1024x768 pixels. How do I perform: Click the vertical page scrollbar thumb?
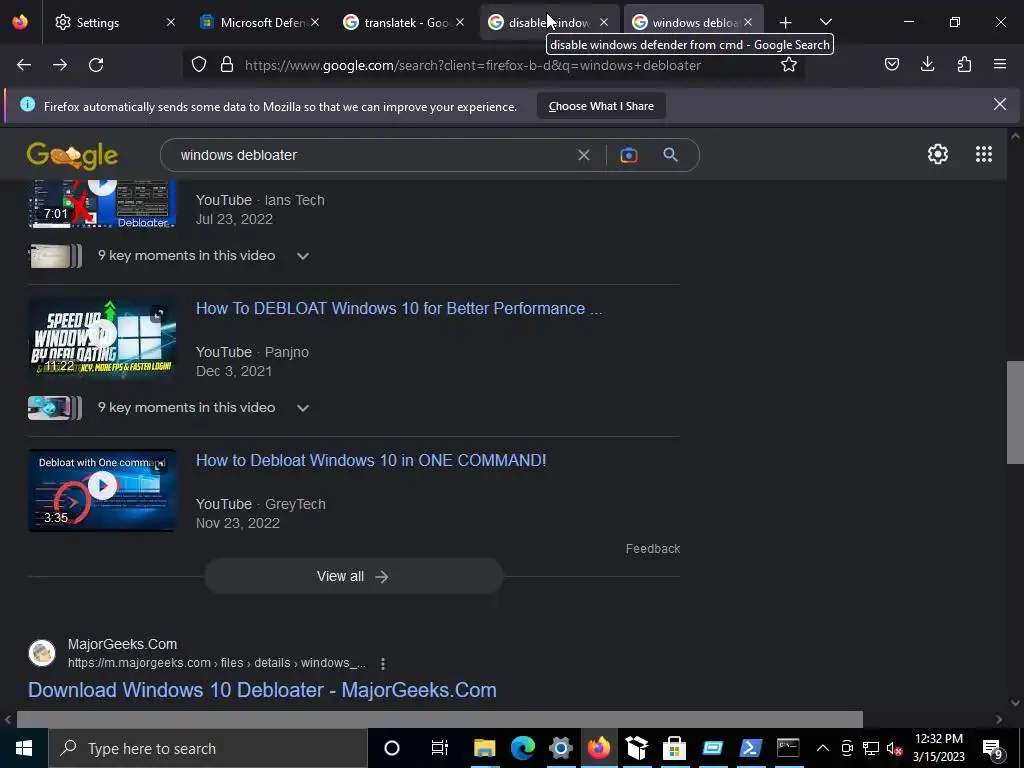pos(1015,412)
